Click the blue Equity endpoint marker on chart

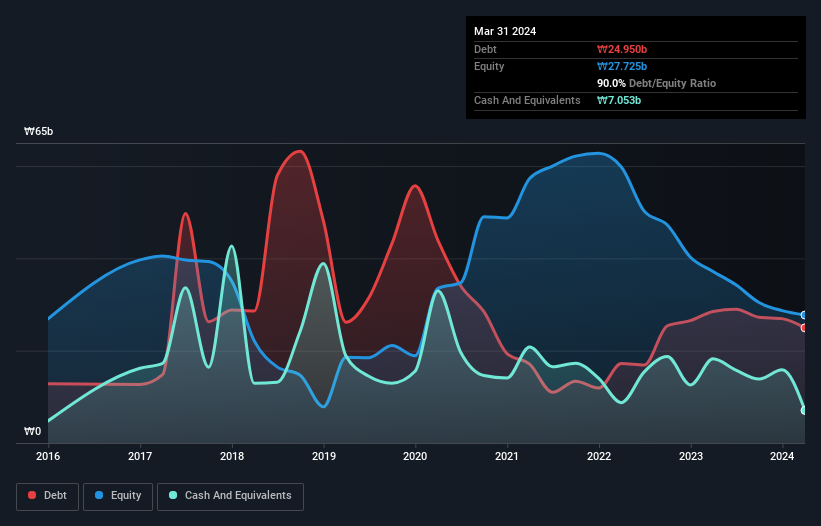pos(804,315)
